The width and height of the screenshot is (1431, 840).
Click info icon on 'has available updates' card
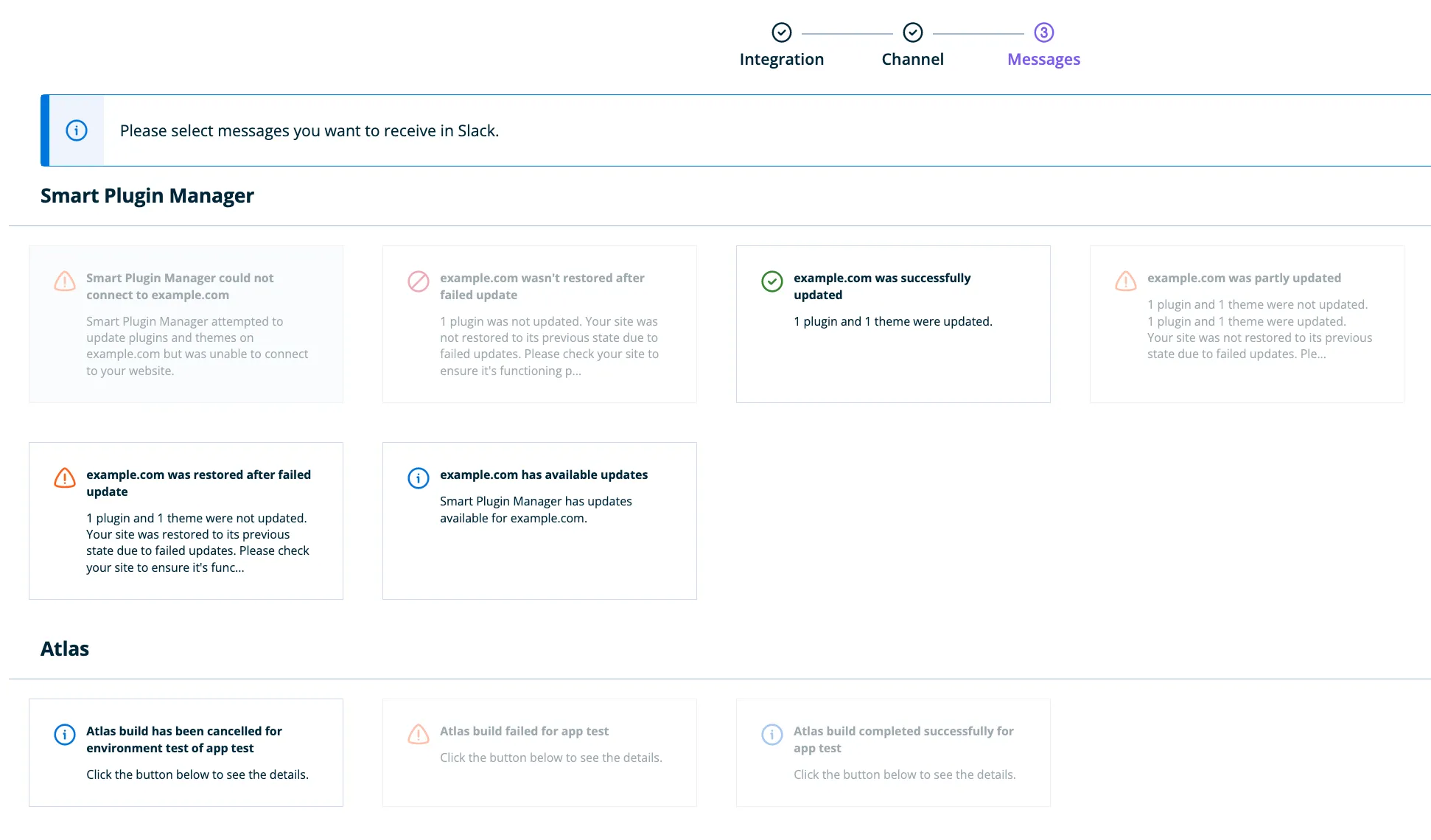(x=419, y=478)
